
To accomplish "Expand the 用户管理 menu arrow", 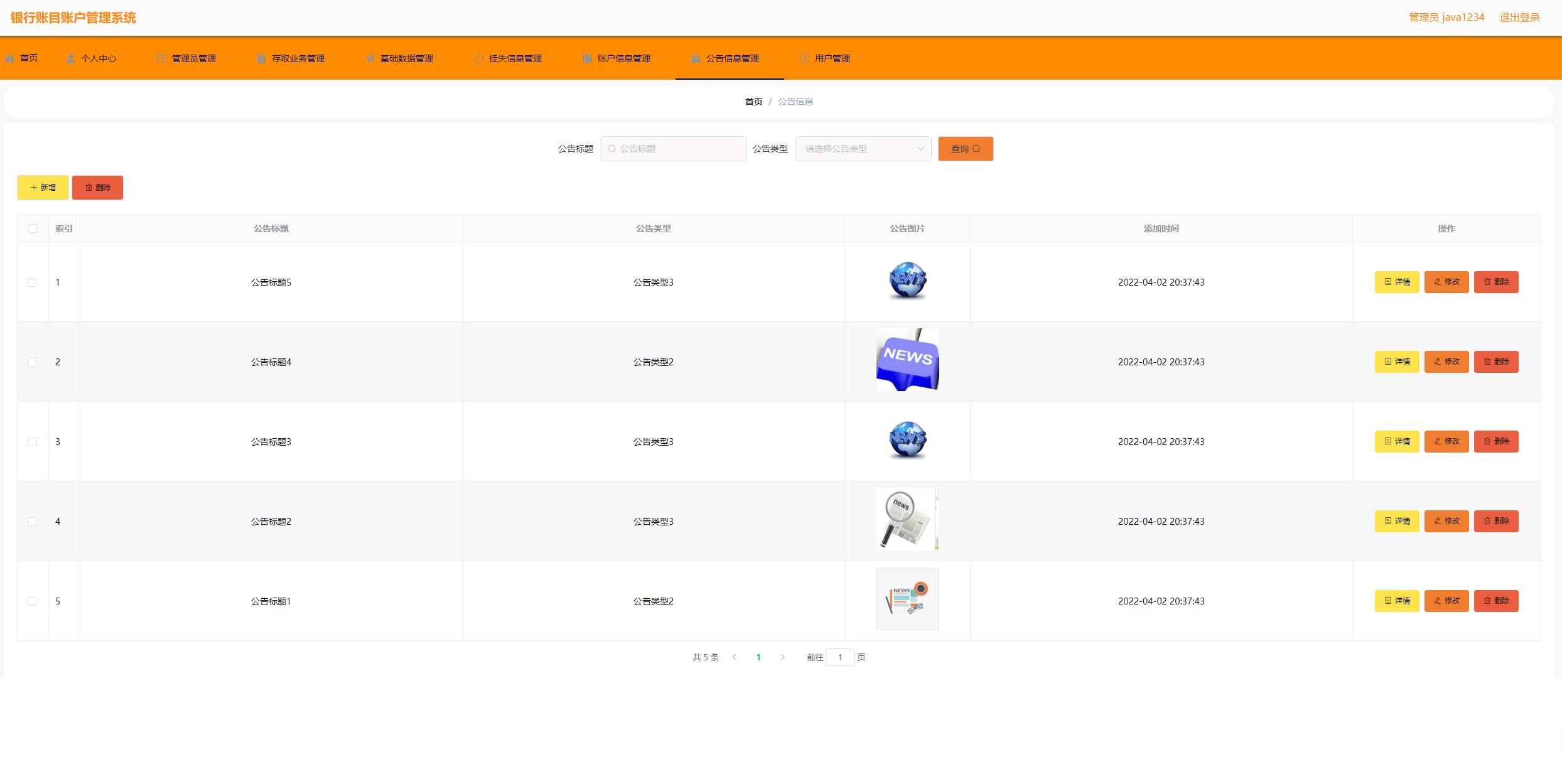I will click(x=859, y=58).
